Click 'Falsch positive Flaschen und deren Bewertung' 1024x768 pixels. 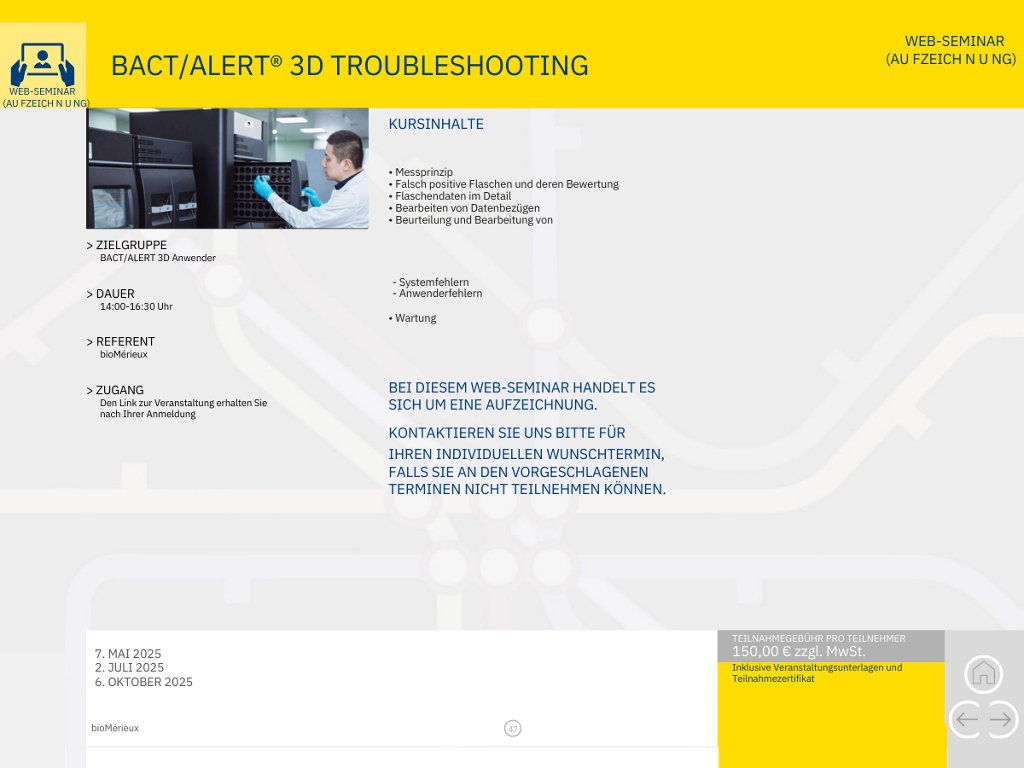[x=504, y=184]
